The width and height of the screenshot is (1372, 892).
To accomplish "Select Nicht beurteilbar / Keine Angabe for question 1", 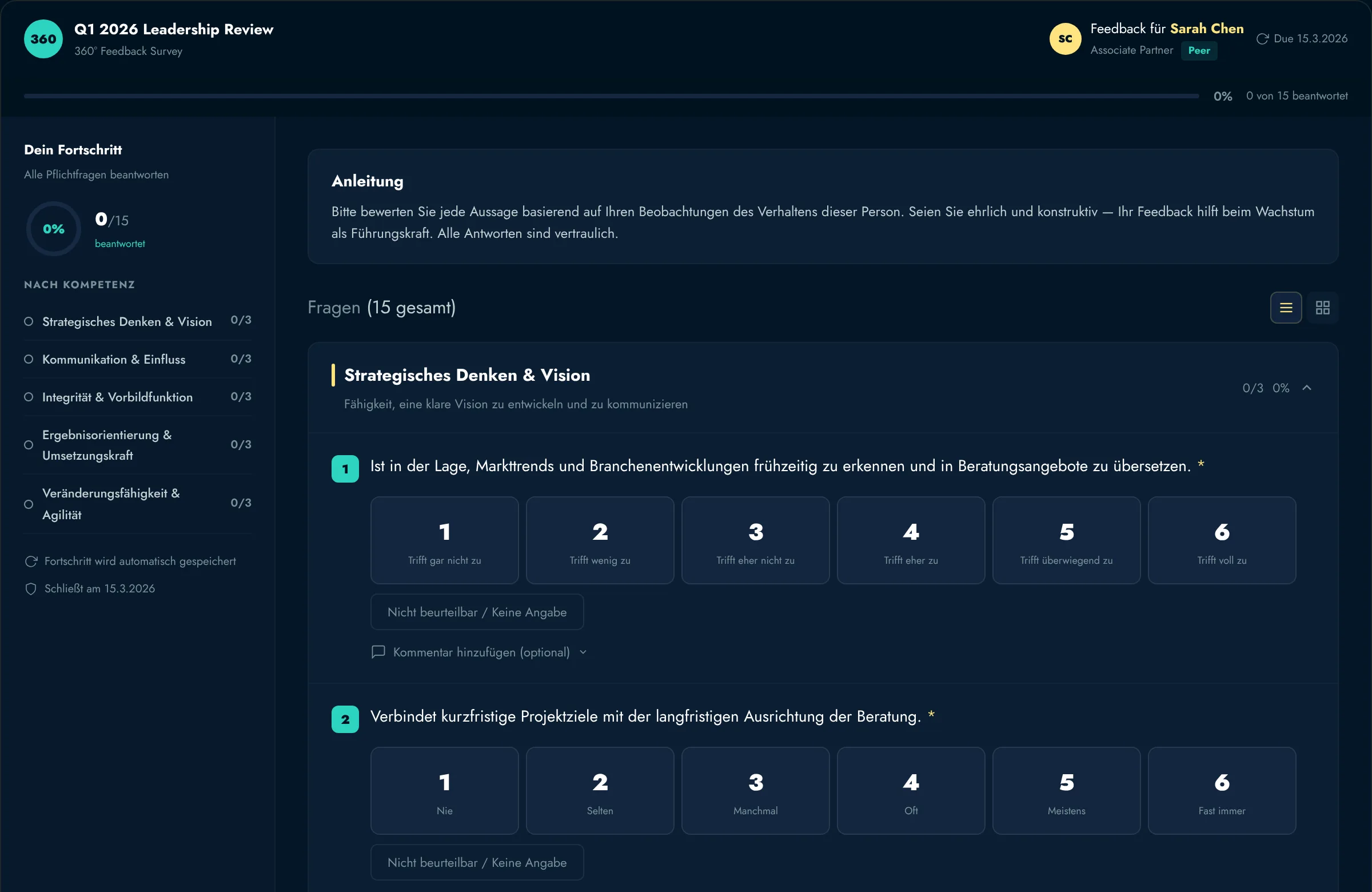I will (477, 612).
